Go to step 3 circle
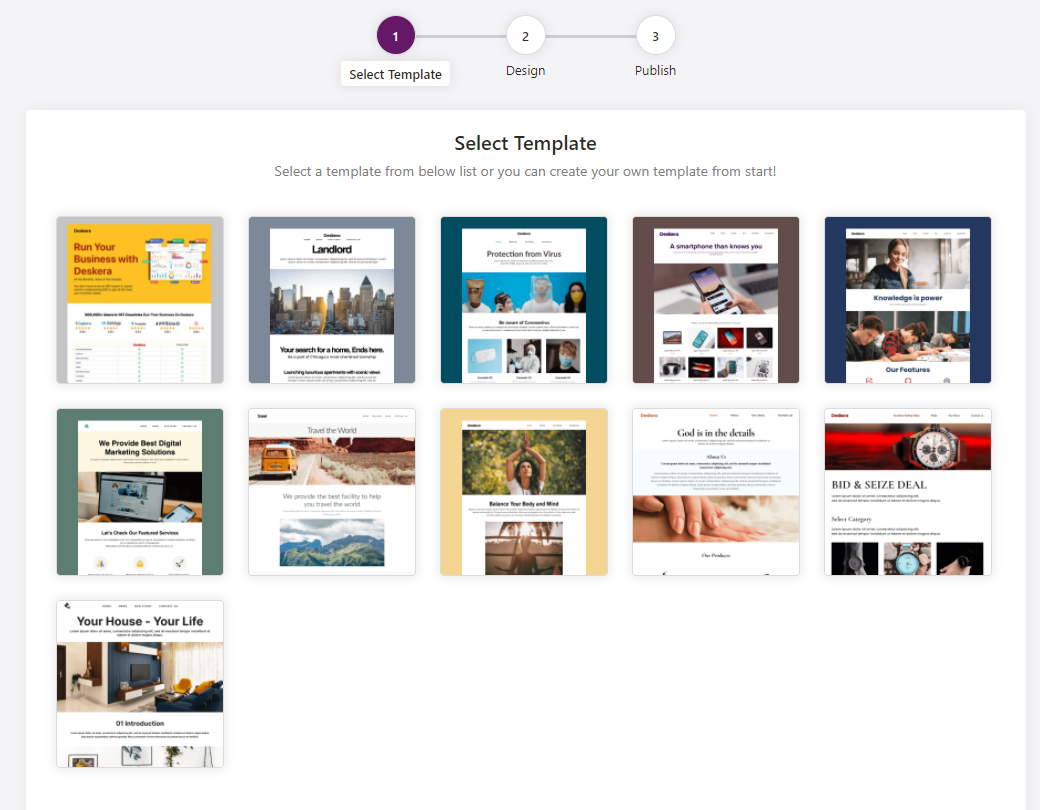 pyautogui.click(x=655, y=36)
